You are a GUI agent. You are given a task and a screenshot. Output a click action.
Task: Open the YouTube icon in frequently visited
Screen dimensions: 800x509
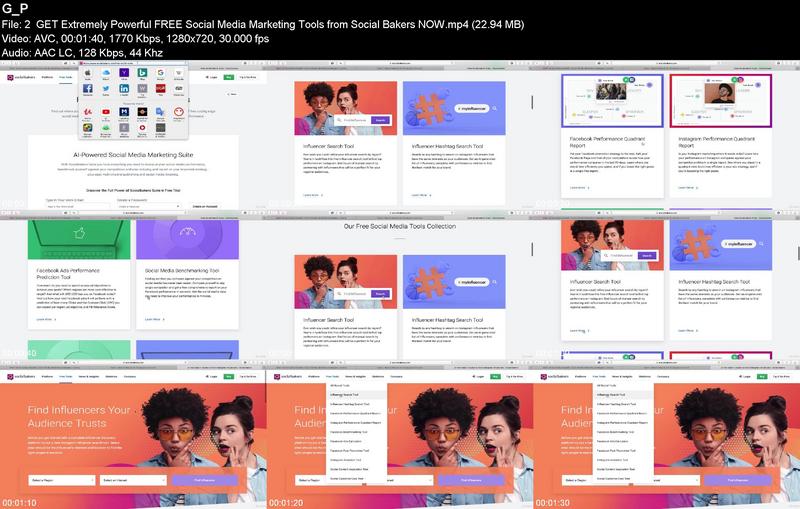[x=106, y=112]
